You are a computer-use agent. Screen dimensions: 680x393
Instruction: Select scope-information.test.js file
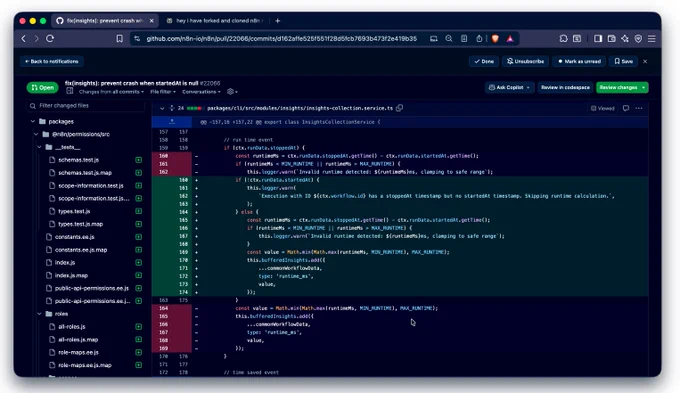pos(91,185)
